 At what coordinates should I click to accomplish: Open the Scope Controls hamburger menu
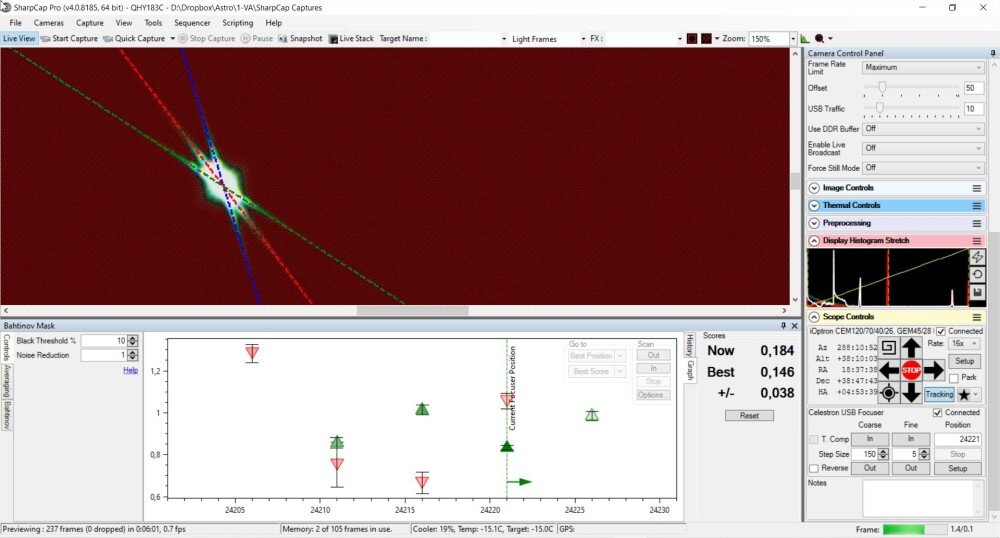[976, 317]
